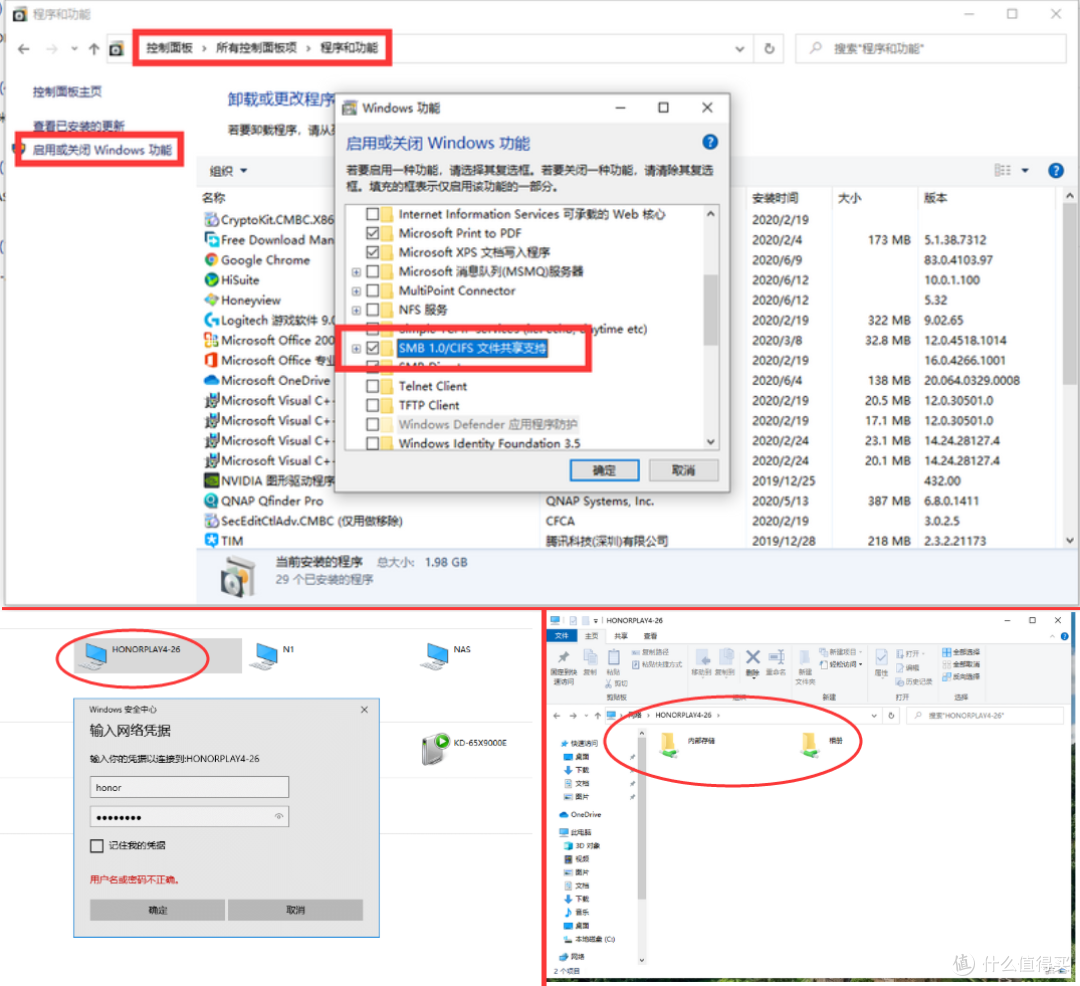This screenshot has height=986, width=1080.
Task: Open Explorer address bar history dropdown
Action: (x=874, y=715)
